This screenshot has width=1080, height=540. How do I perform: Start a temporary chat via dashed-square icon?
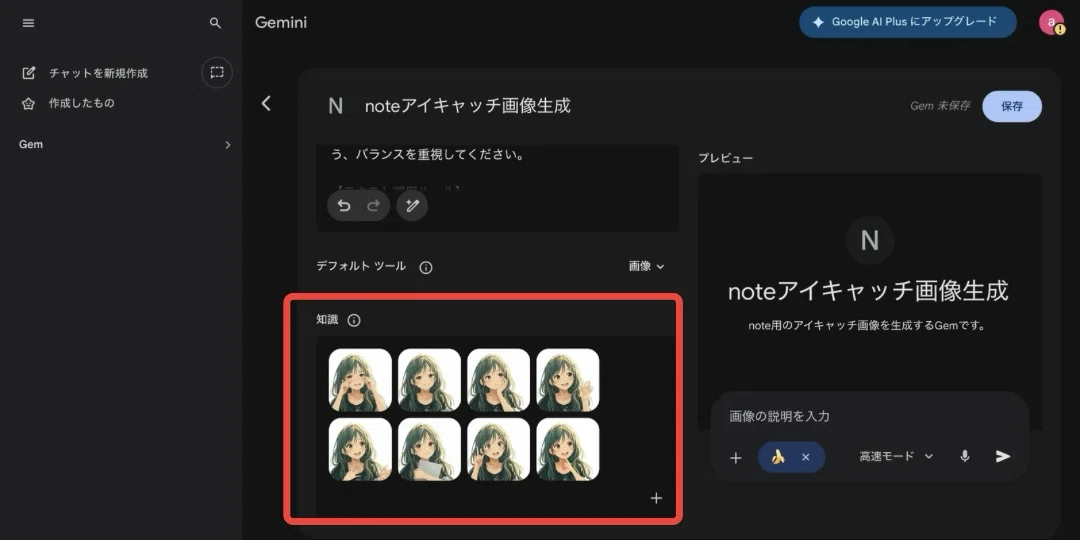[217, 72]
